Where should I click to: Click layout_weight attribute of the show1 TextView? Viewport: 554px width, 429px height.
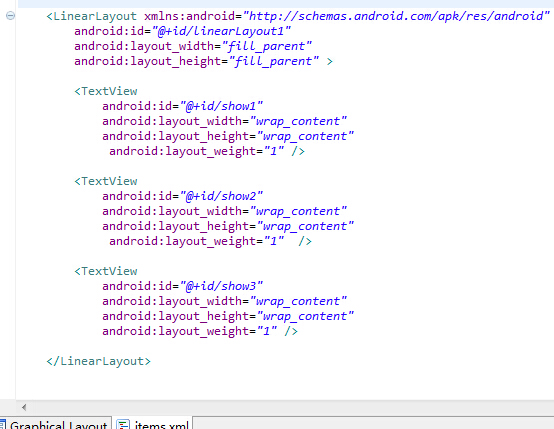point(196,152)
